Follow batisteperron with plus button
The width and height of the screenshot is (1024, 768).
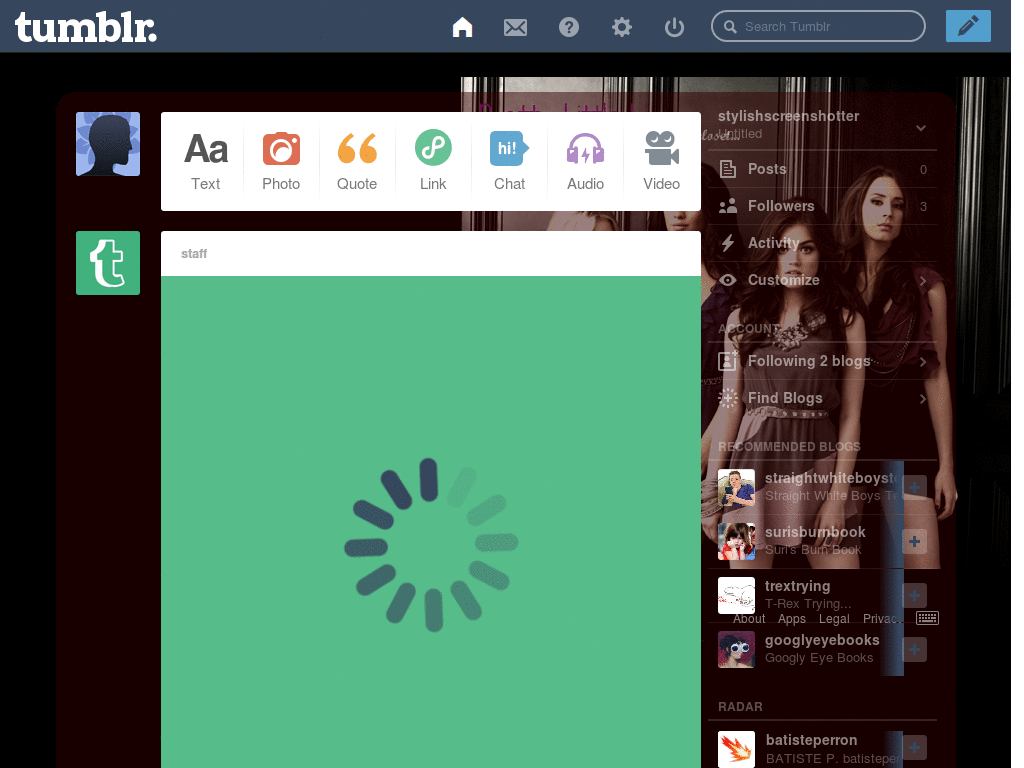click(x=914, y=748)
